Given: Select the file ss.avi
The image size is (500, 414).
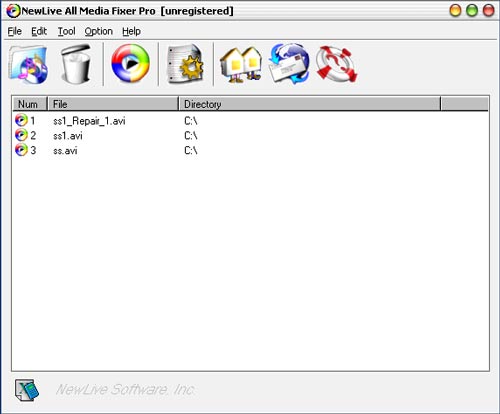Looking at the screenshot, I should click(x=65, y=151).
